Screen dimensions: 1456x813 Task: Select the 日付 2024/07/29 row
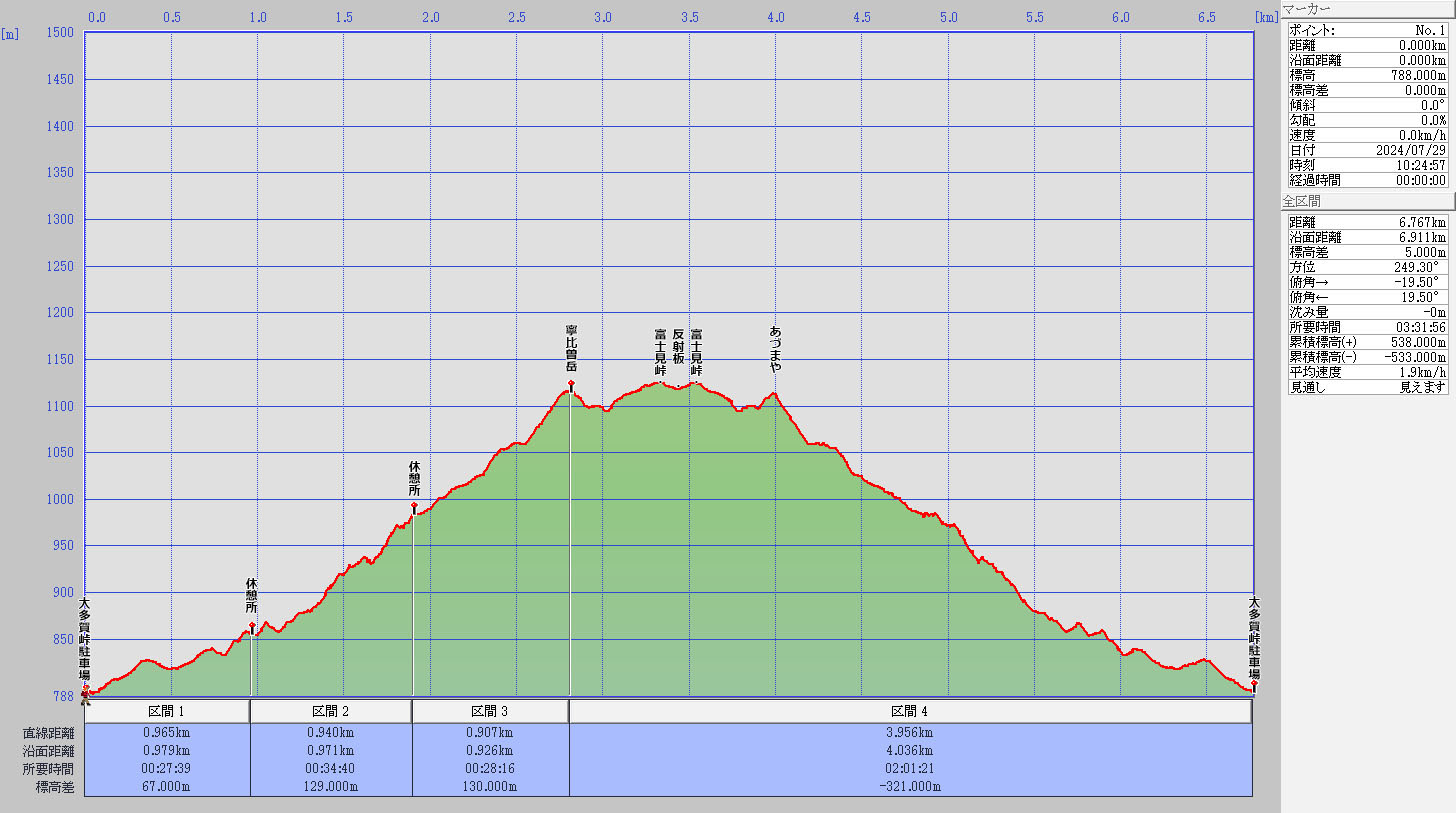click(1367, 150)
